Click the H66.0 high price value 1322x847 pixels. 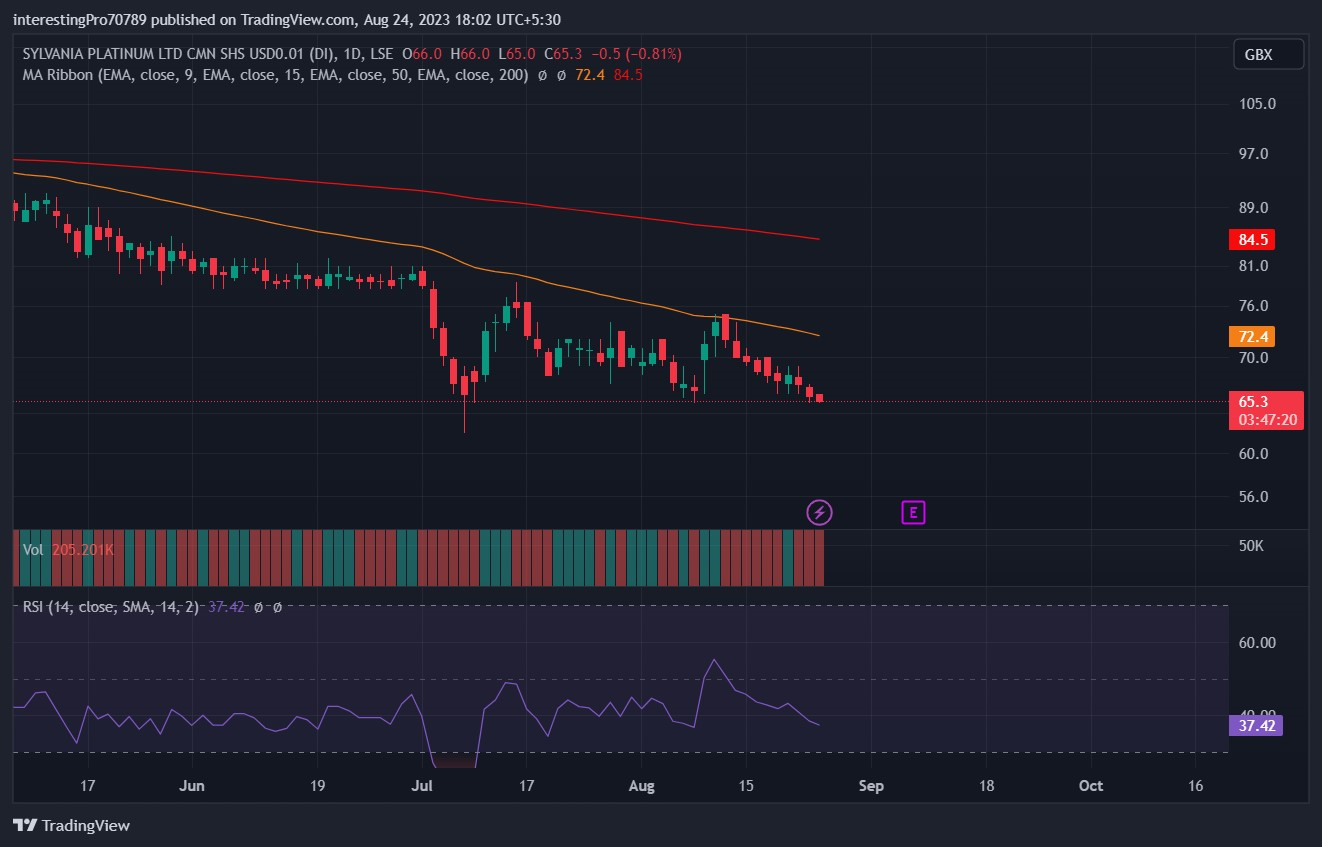(x=470, y=54)
